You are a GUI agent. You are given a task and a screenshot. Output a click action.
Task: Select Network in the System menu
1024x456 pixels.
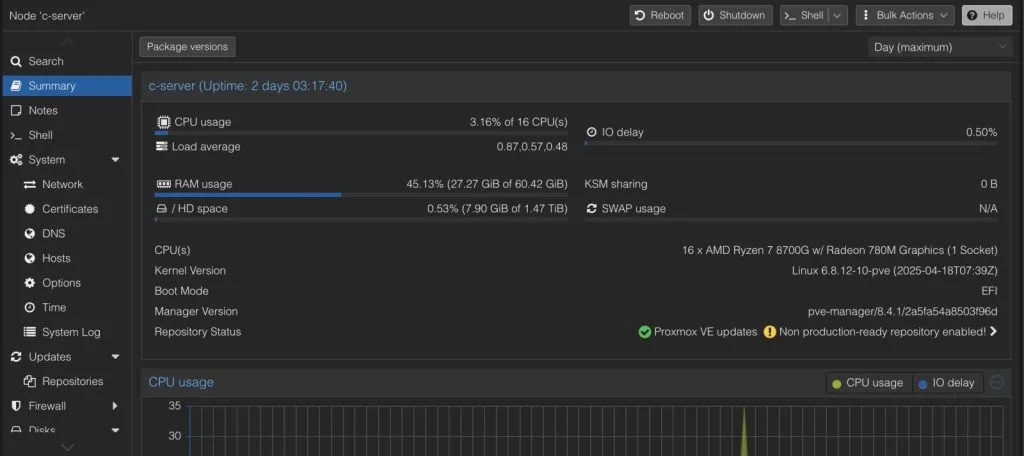coord(67,185)
